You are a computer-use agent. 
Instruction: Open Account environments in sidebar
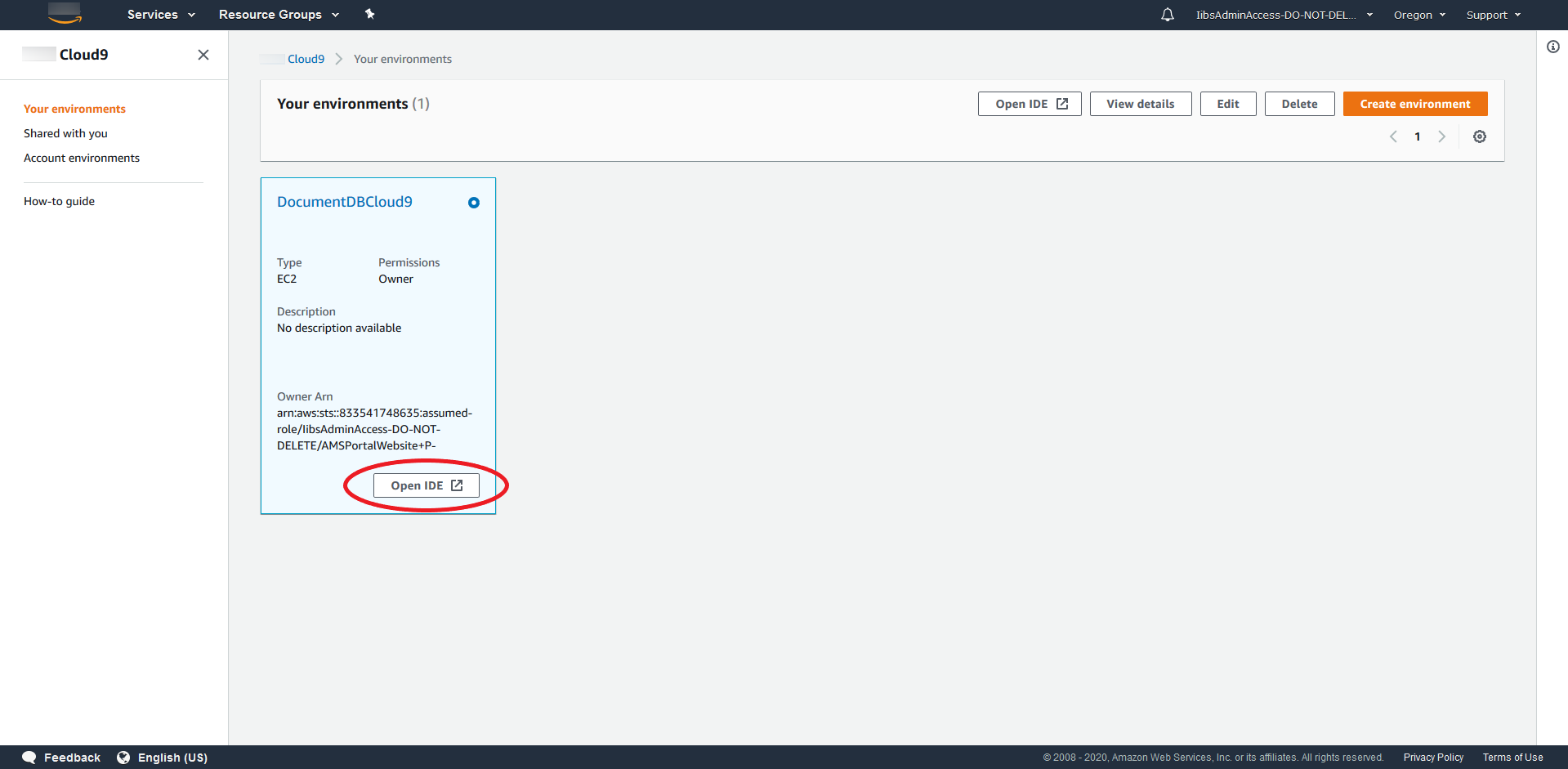[x=82, y=158]
